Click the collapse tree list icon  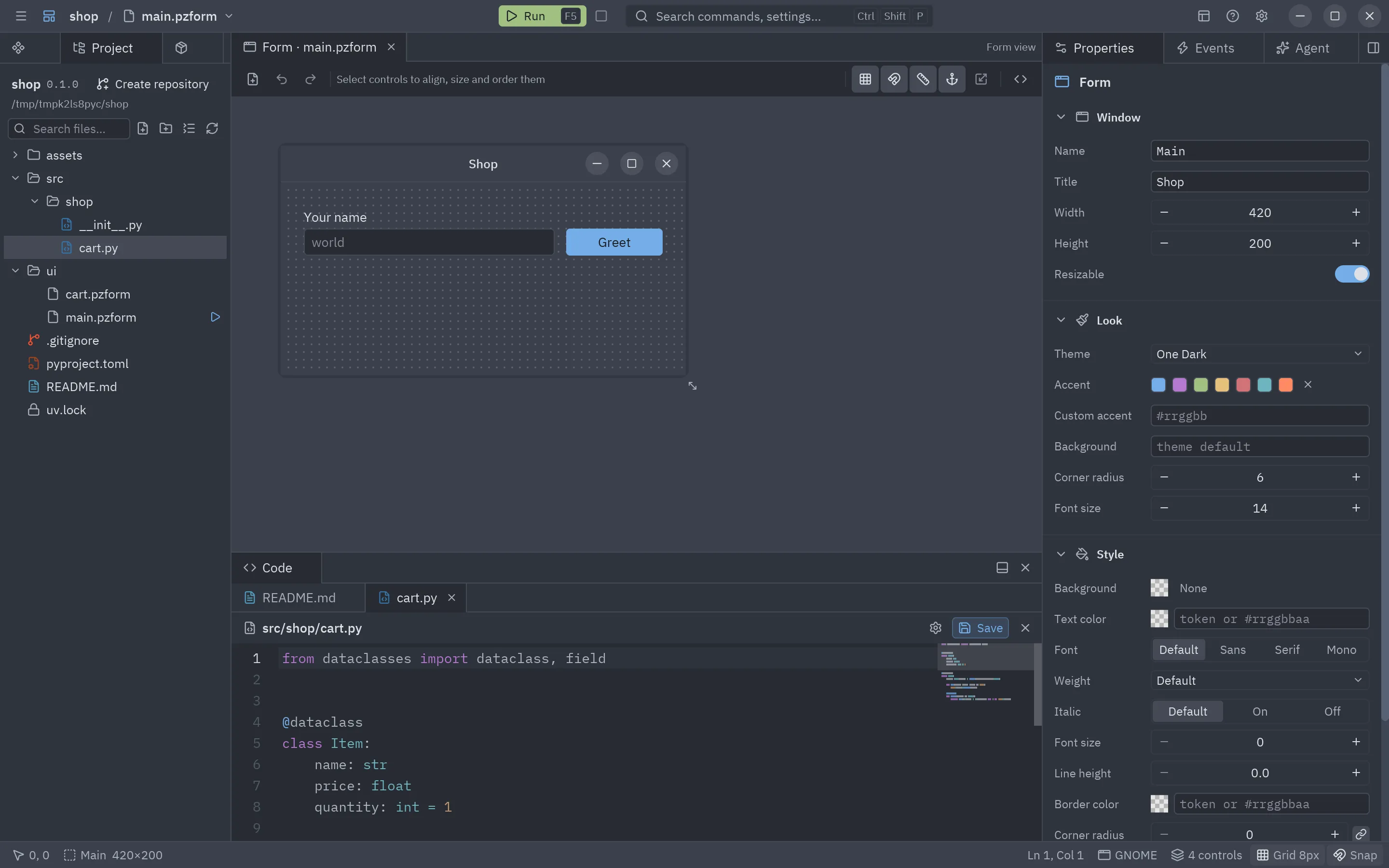coord(189,128)
